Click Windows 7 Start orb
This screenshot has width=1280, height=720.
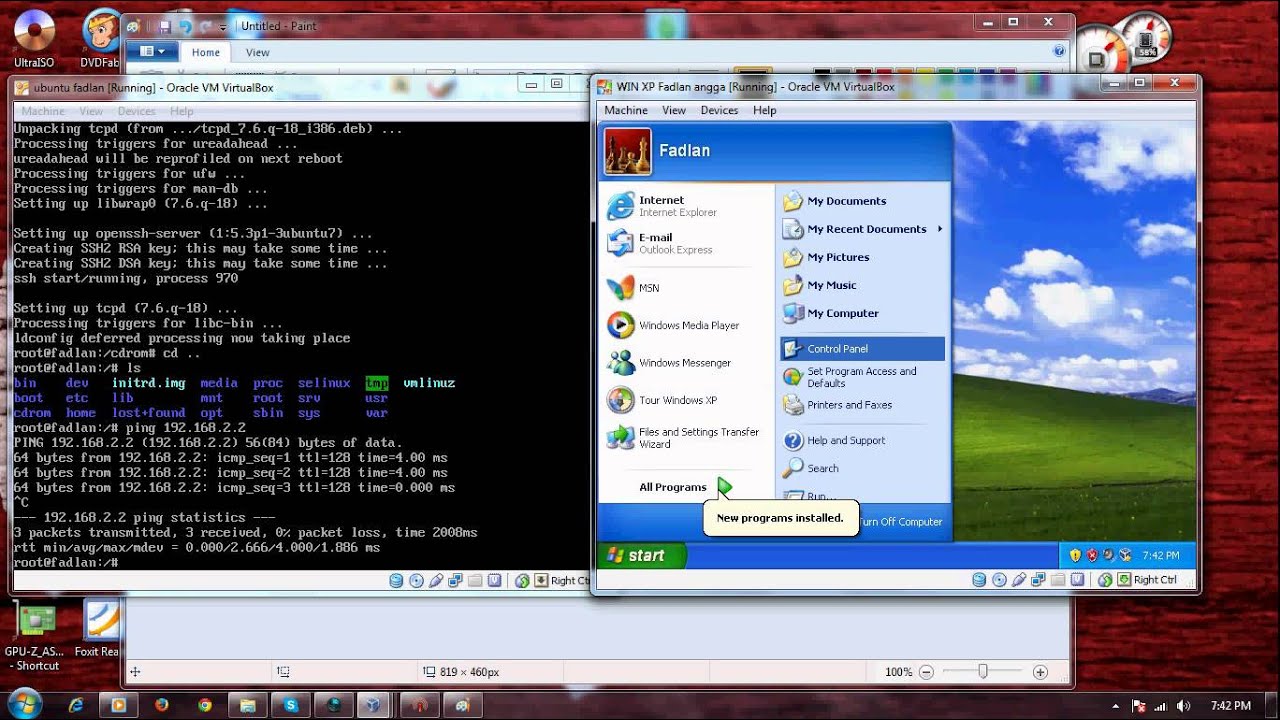click(24, 704)
